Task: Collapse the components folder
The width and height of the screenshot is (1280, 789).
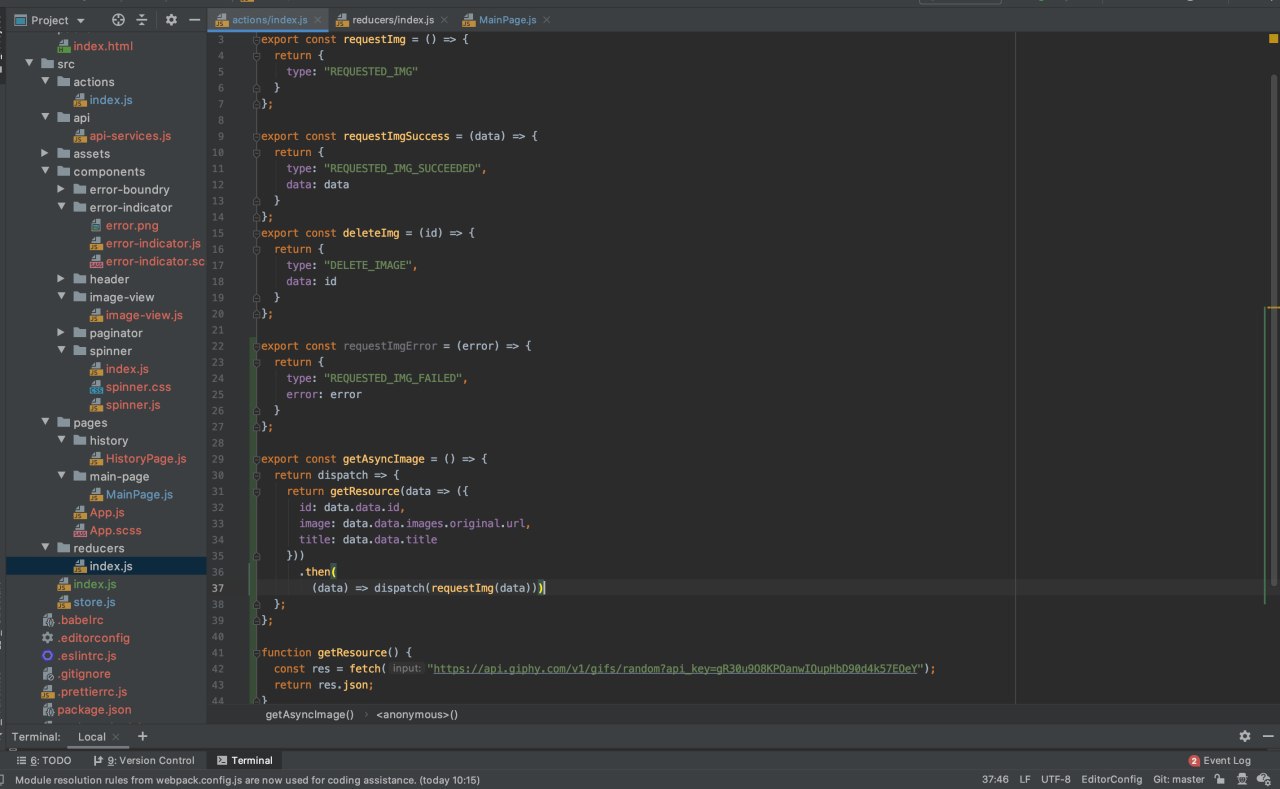Action: [45, 171]
